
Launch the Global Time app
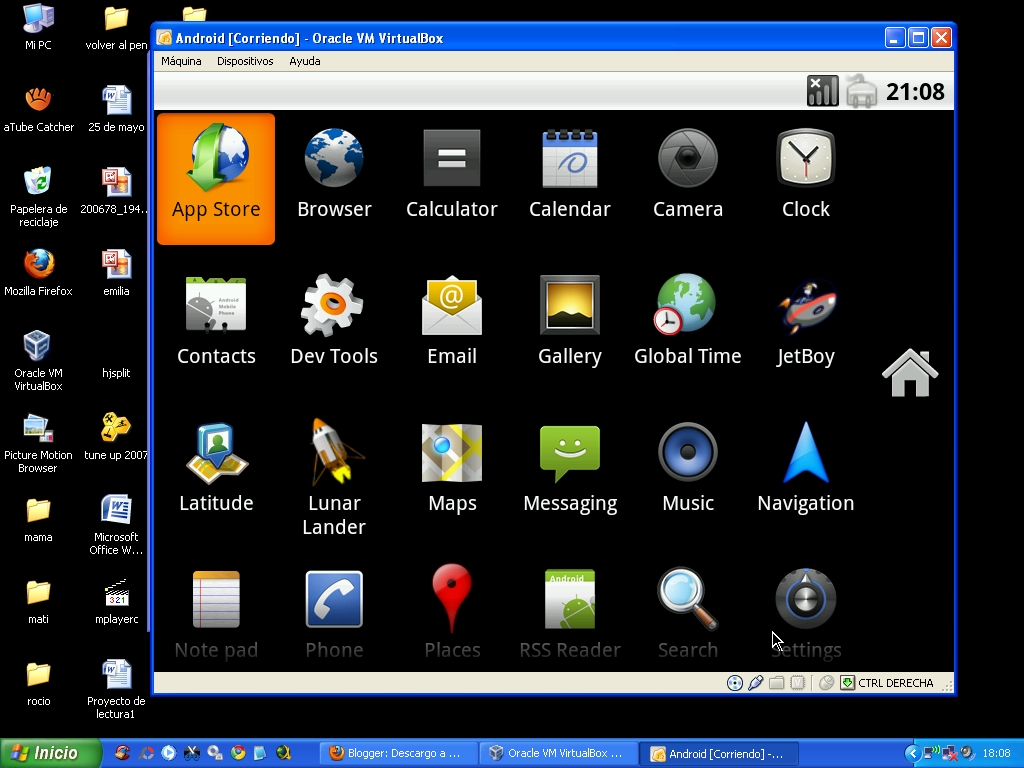[x=688, y=320]
